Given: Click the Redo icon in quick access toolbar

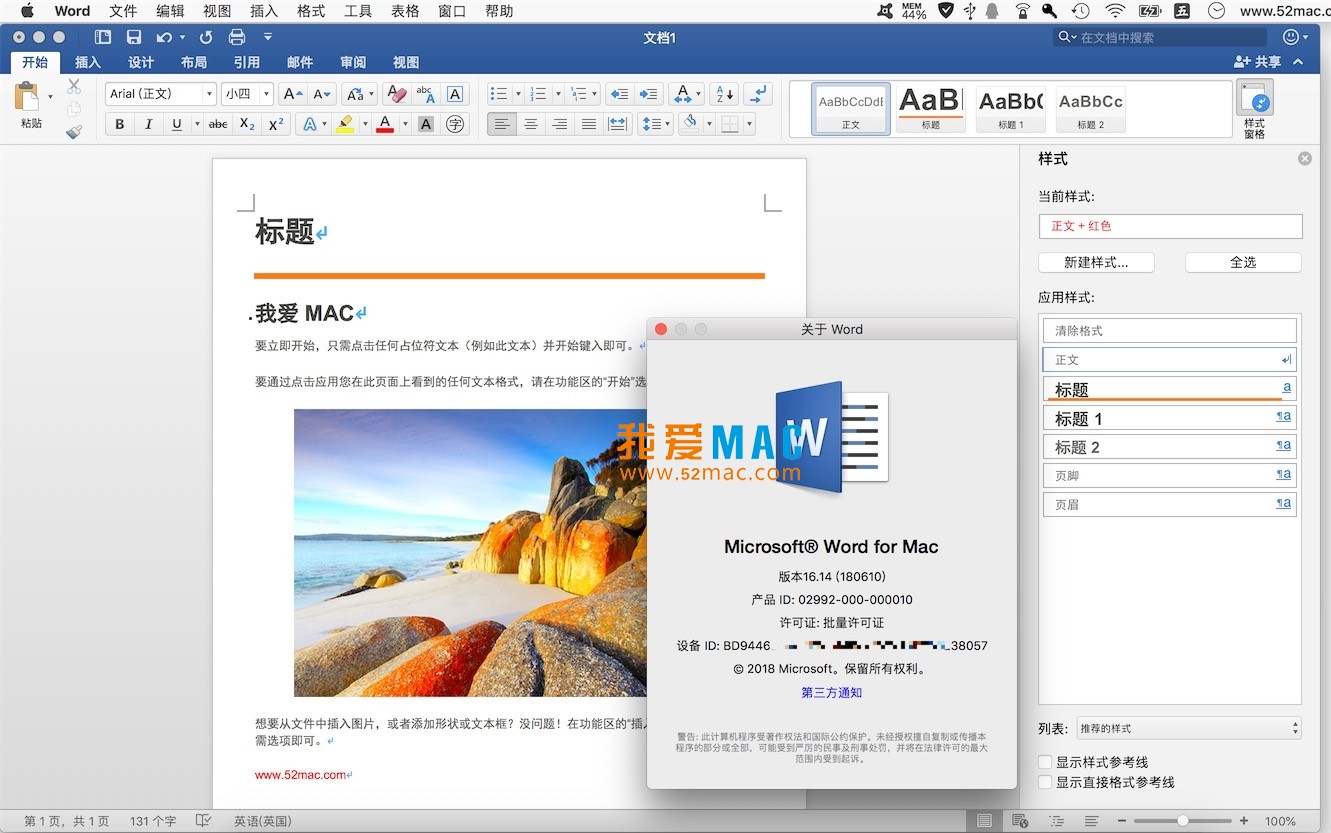Looking at the screenshot, I should point(205,37).
